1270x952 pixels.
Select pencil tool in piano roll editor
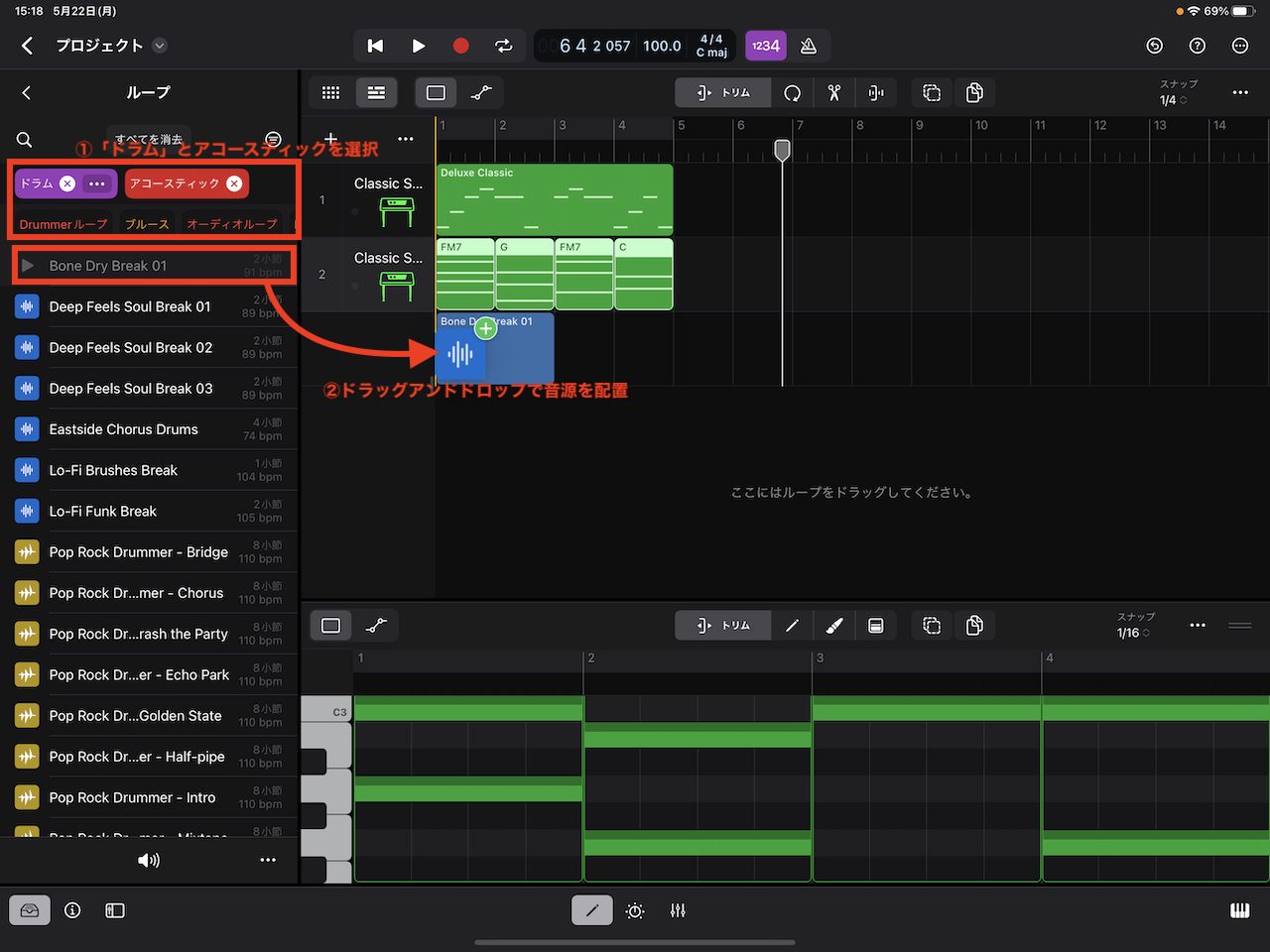click(x=792, y=625)
